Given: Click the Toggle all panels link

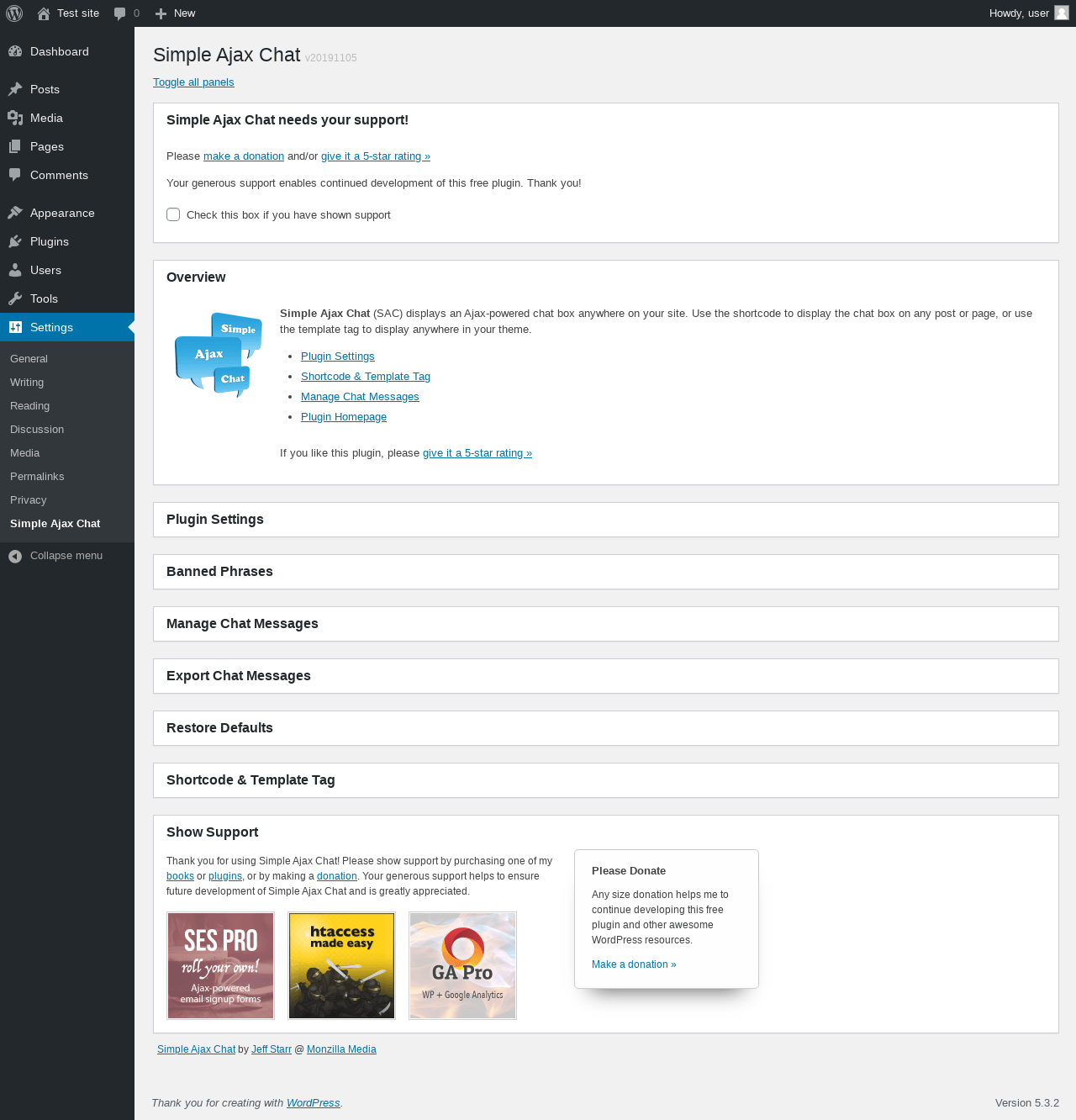Looking at the screenshot, I should tap(193, 82).
